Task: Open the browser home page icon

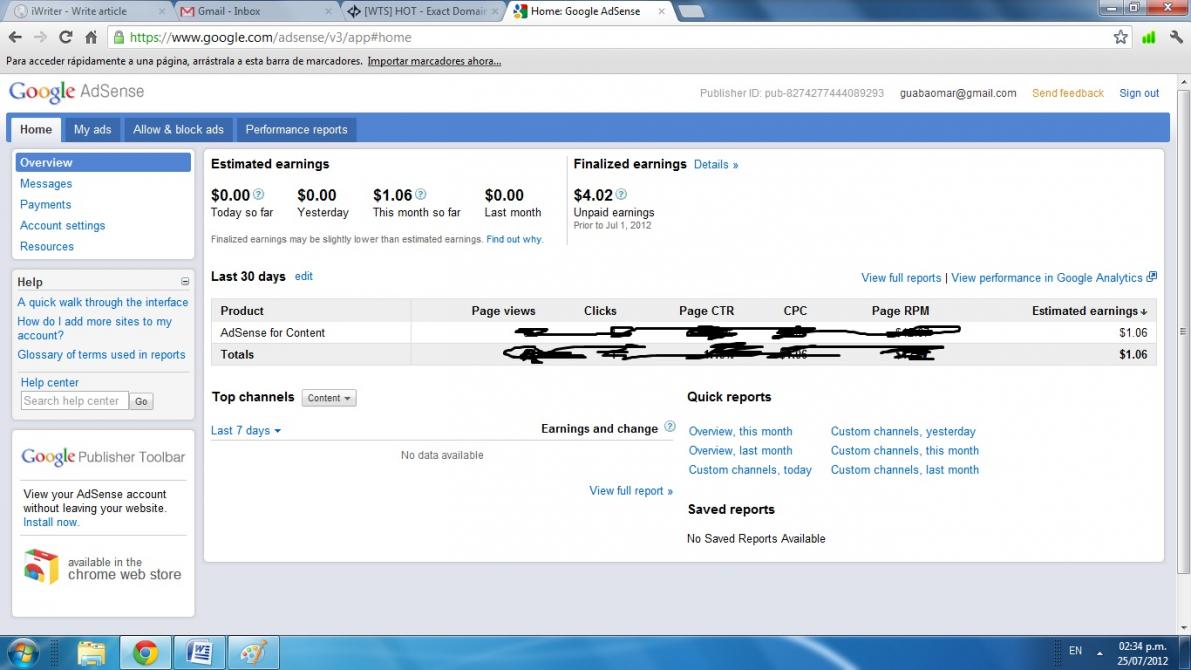Action: (x=91, y=37)
